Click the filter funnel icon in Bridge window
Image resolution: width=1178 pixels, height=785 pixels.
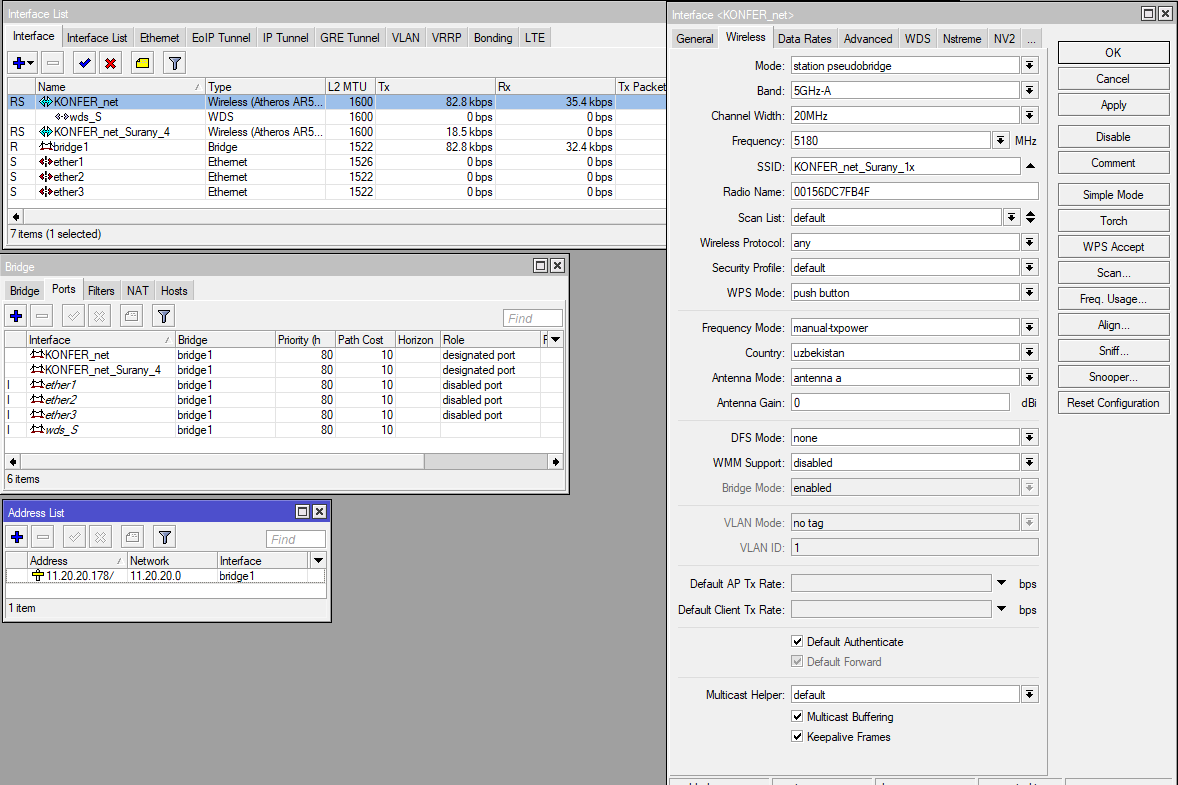coord(164,316)
